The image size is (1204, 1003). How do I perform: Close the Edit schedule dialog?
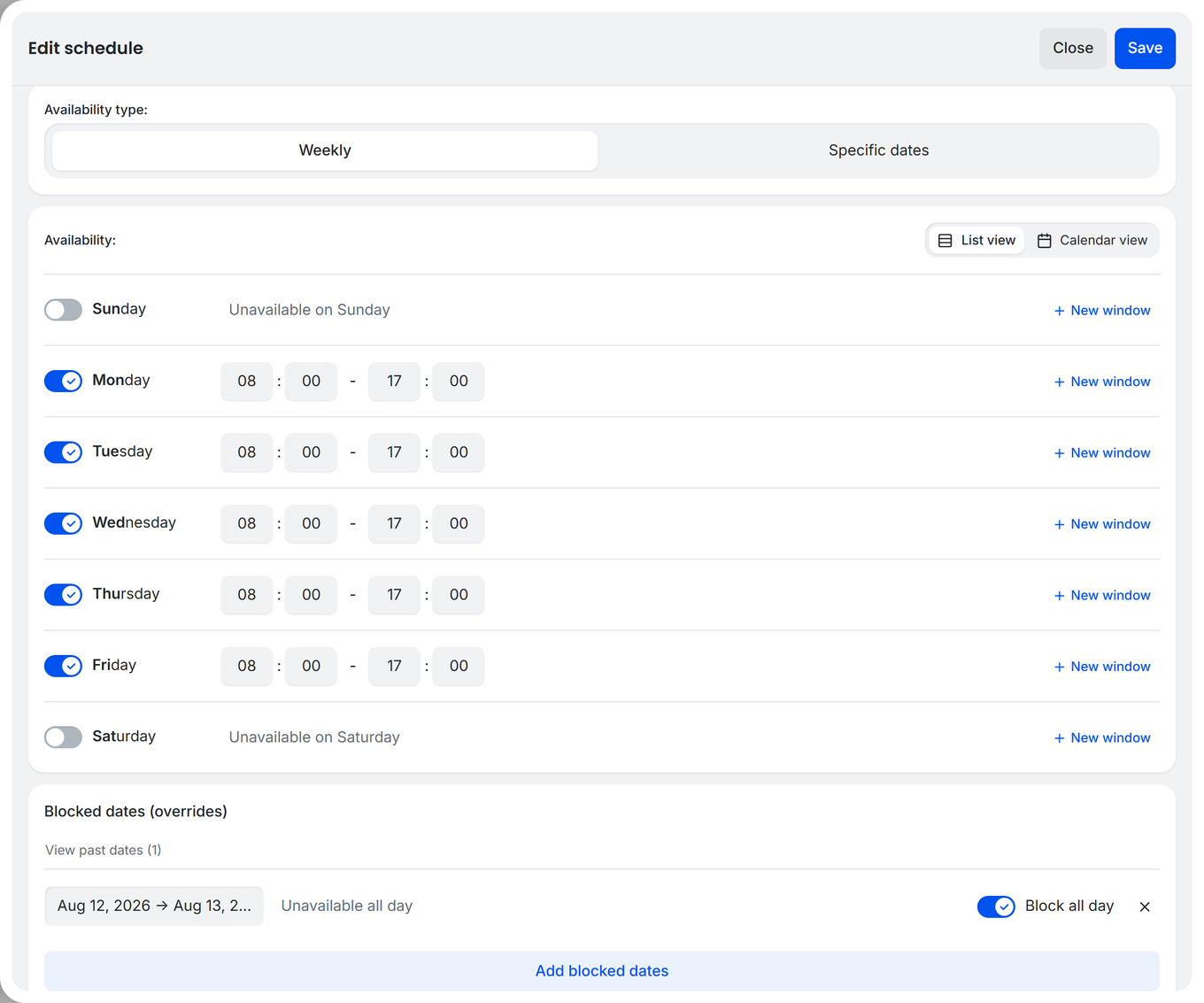tap(1073, 48)
